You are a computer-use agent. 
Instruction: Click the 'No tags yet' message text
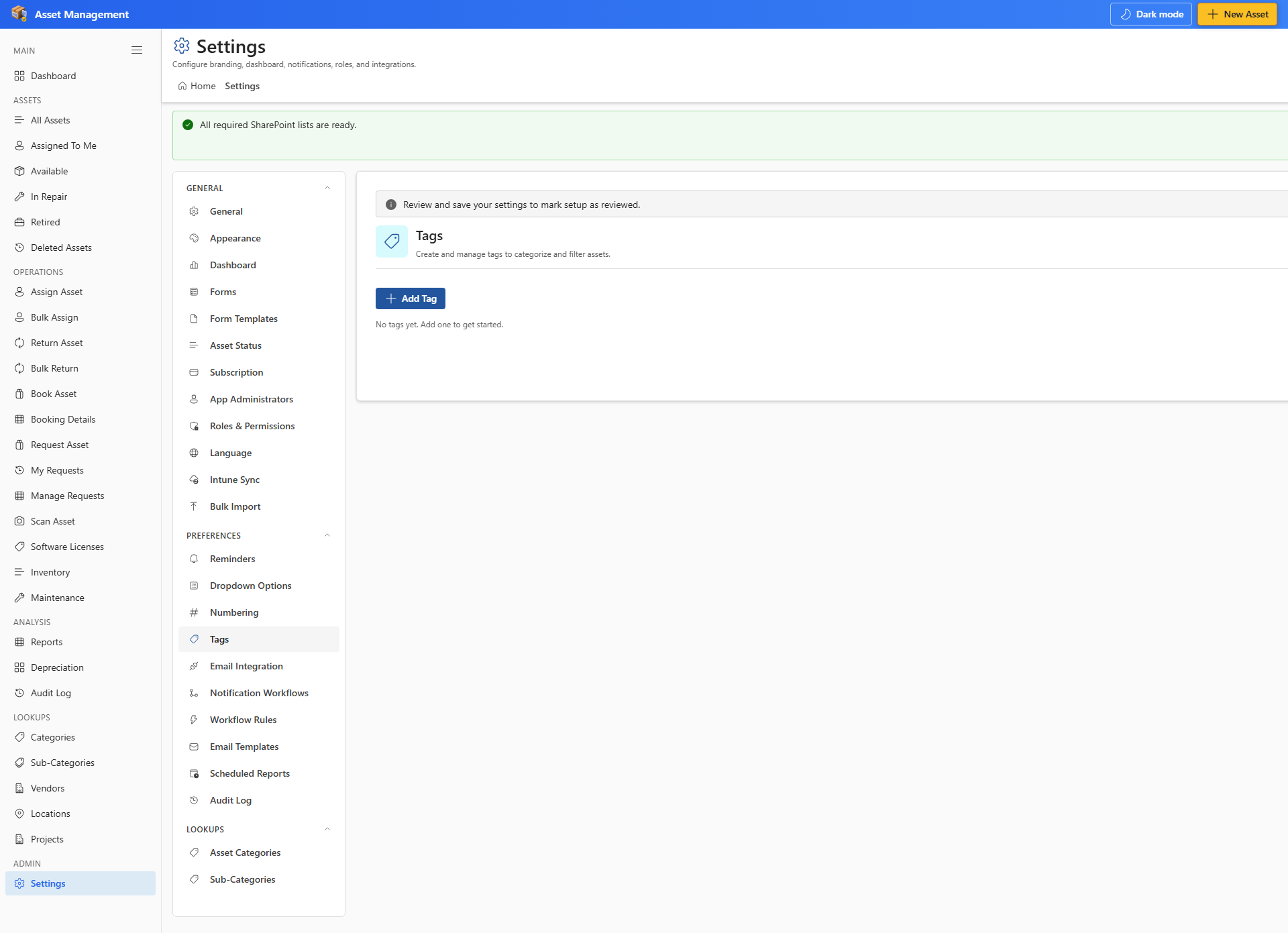[439, 325]
